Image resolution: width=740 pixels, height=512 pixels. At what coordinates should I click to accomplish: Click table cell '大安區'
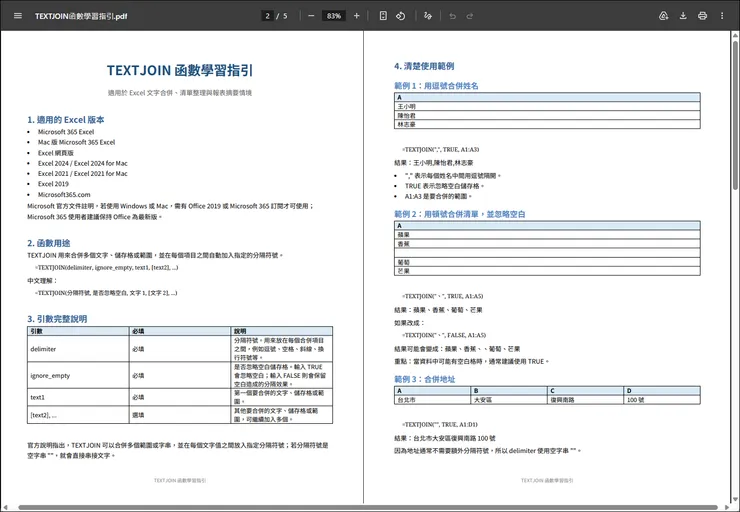pos(509,400)
